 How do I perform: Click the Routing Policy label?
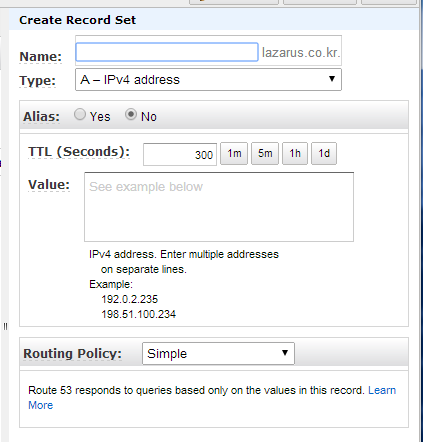[73, 354]
